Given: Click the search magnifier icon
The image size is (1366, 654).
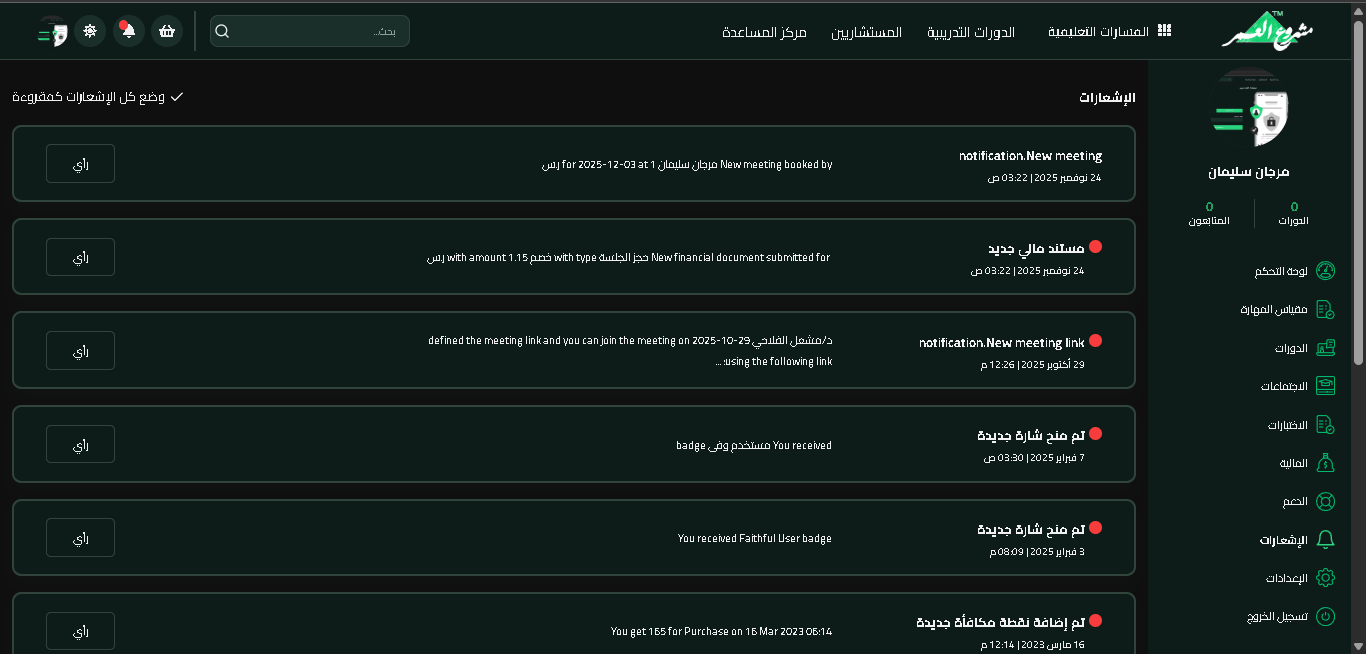Looking at the screenshot, I should [x=222, y=31].
